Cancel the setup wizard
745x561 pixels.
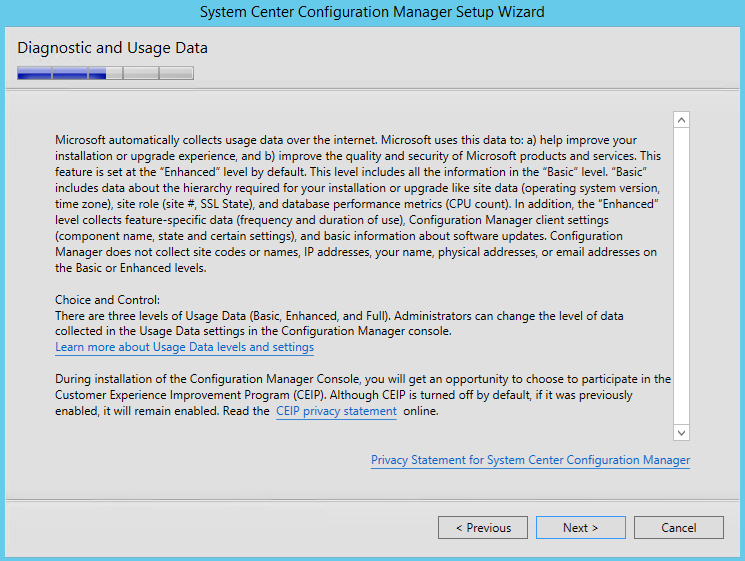pos(678,527)
